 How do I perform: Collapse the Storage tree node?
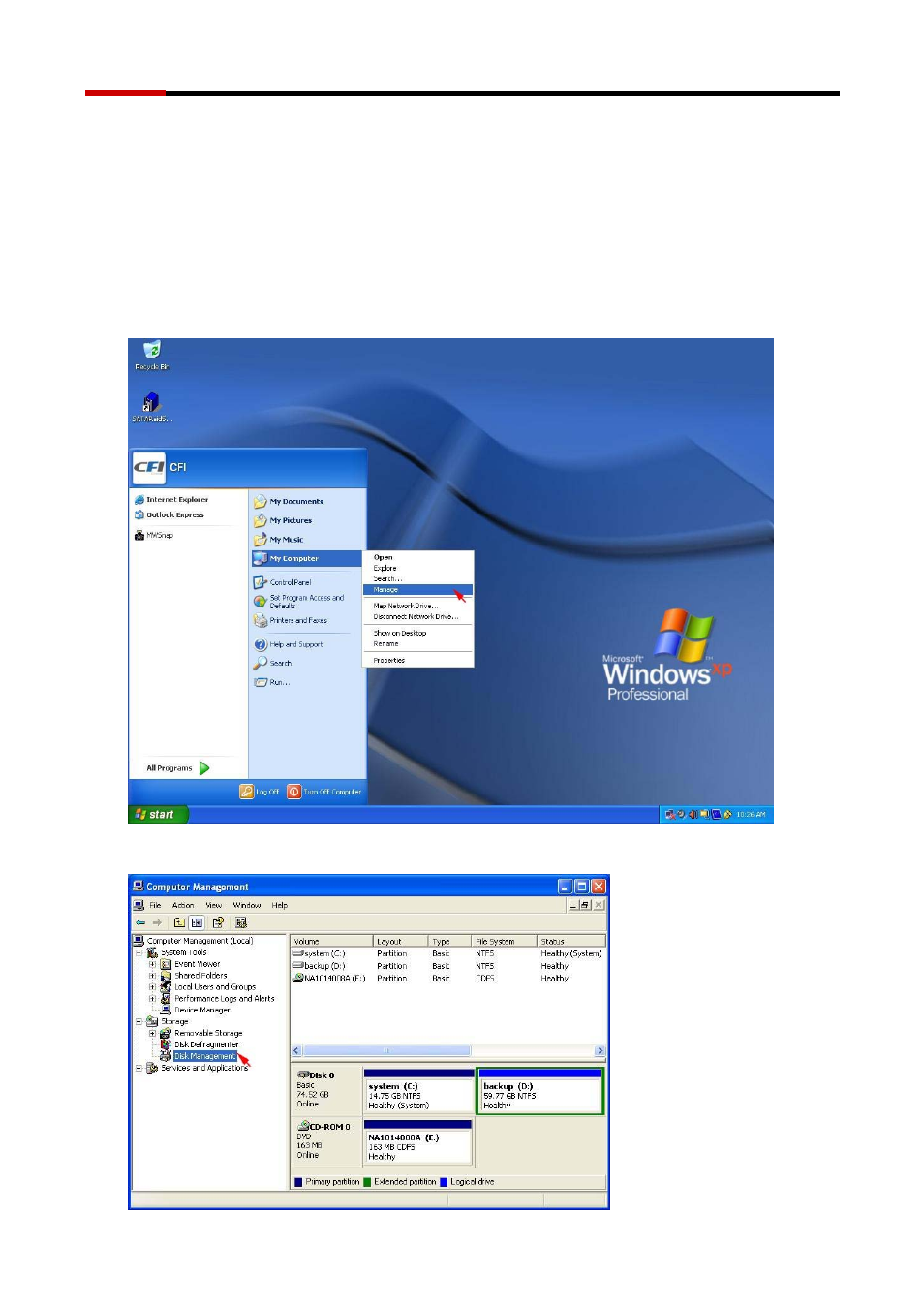[139, 1022]
